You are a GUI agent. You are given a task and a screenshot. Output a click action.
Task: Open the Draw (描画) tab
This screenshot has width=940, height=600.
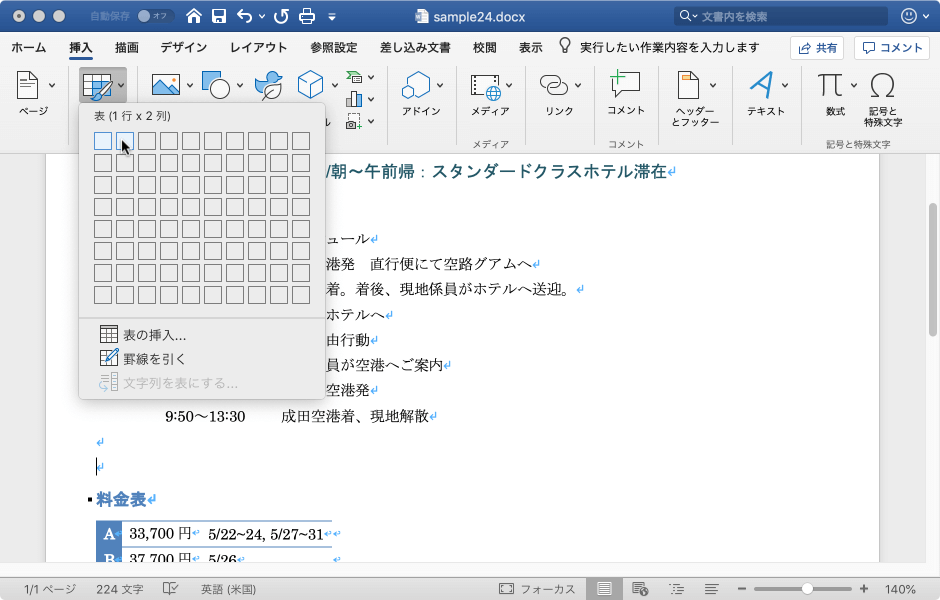[x=126, y=47]
